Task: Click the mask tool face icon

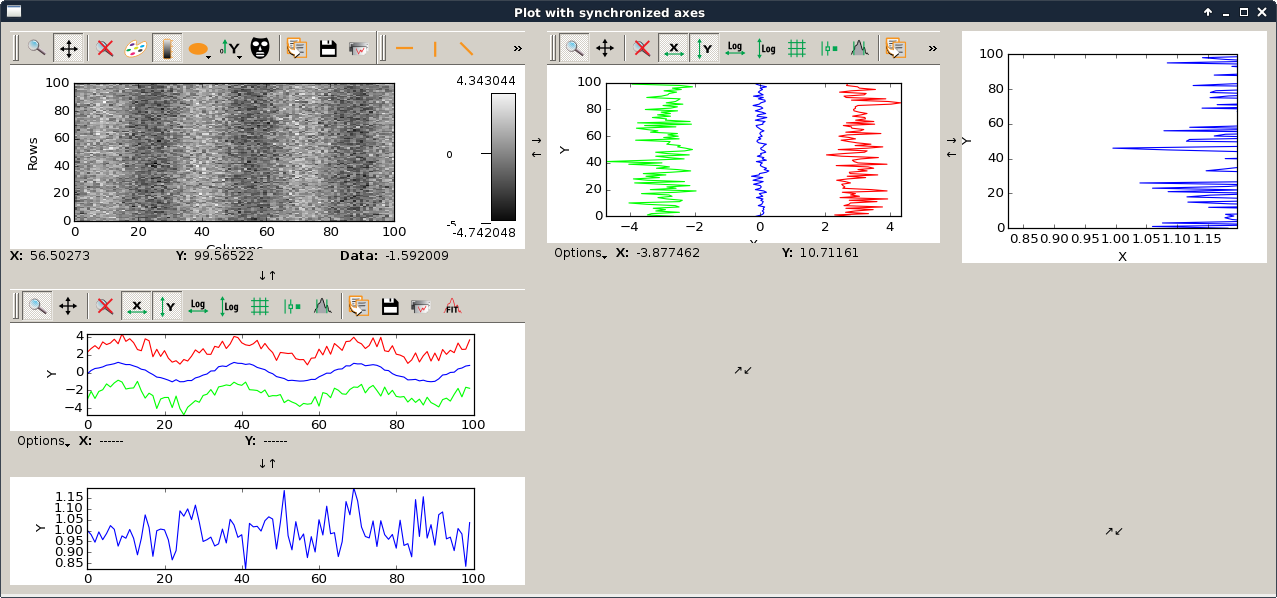Action: [x=260, y=48]
